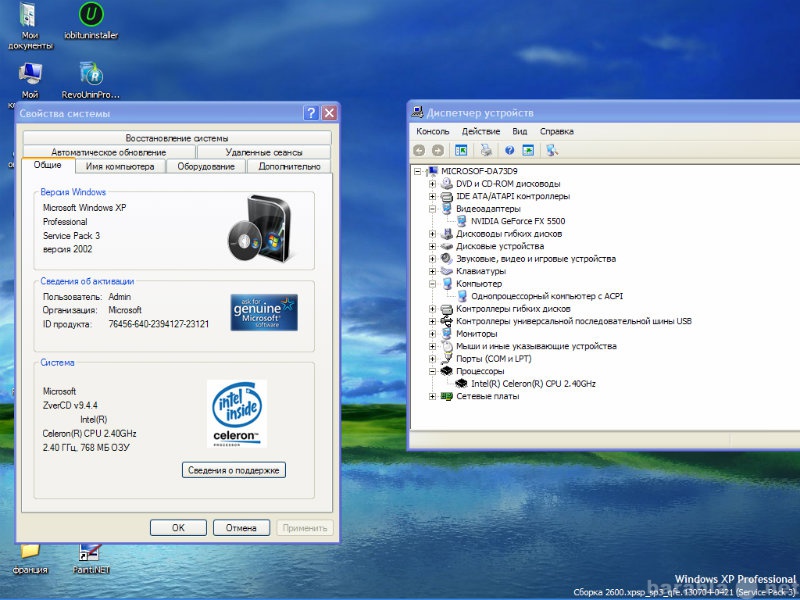
Task: Switch to the Удаленные сеансы tab
Action: [264, 152]
